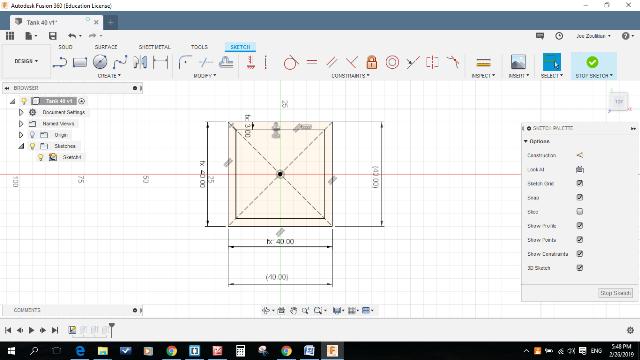Viewport: 640px width, 360px height.
Task: Toggle the Snap checkbox
Action: point(580,198)
